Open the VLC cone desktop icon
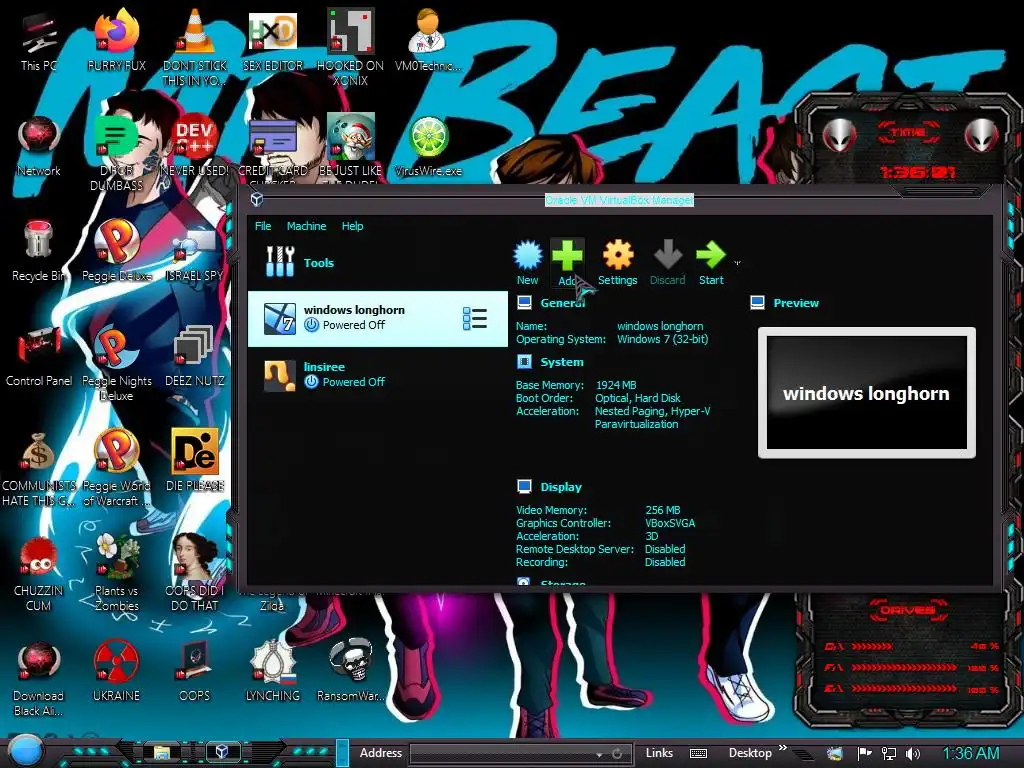Image resolution: width=1024 pixels, height=768 pixels. [x=195, y=31]
